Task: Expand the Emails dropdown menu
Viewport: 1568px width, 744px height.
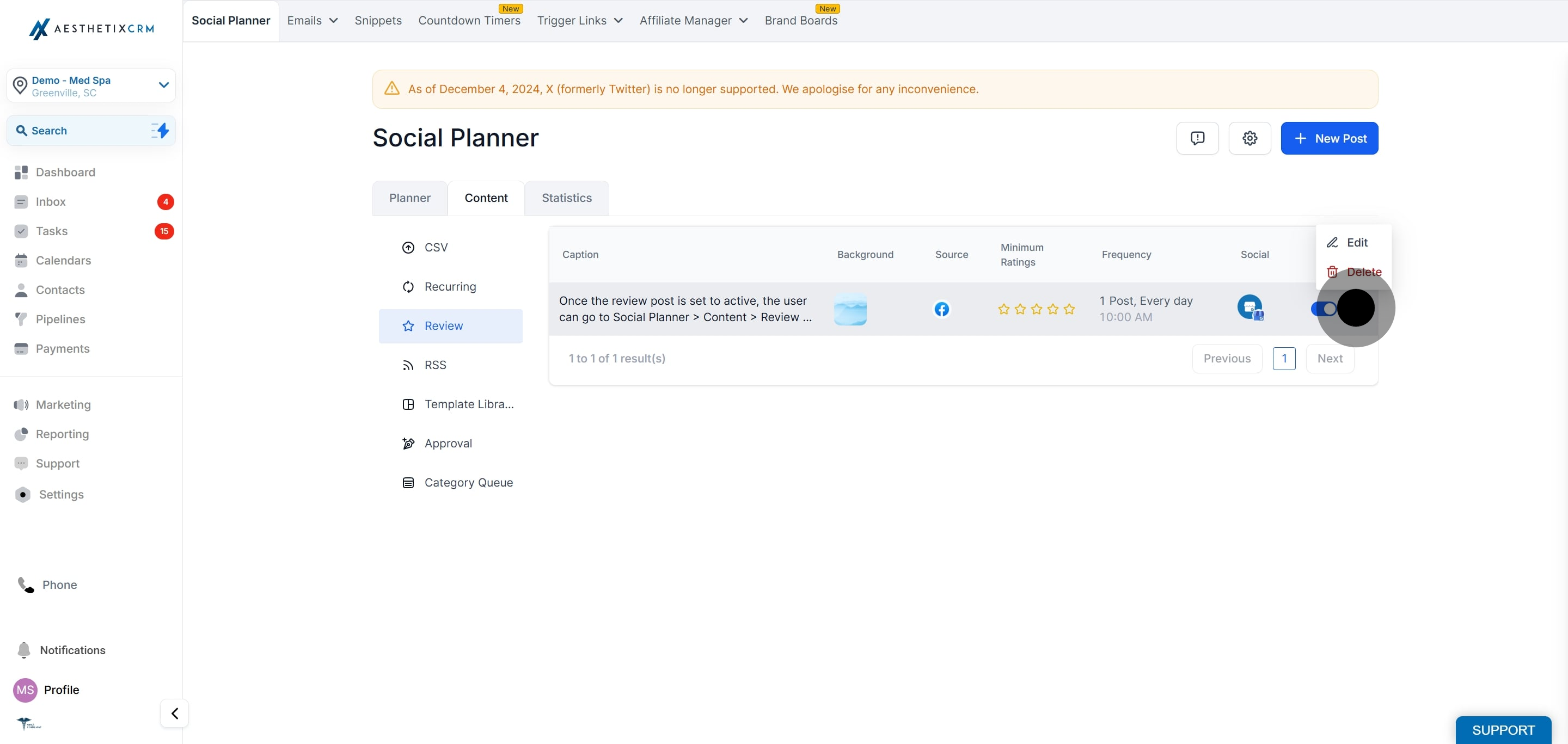Action: (313, 21)
